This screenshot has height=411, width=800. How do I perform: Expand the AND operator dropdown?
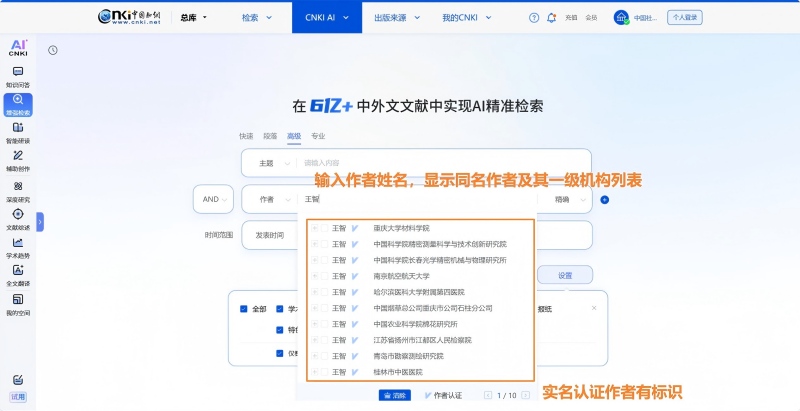tap(213, 199)
